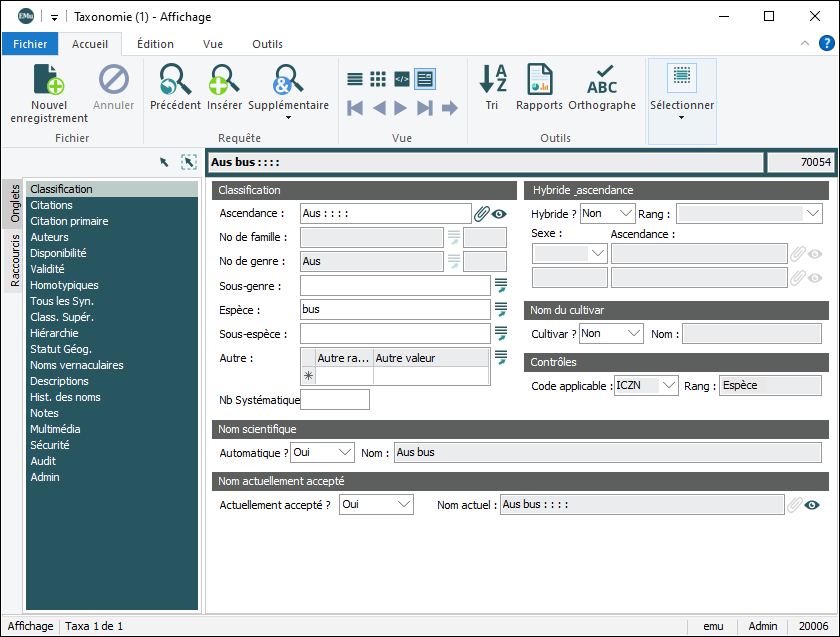Image resolution: width=840 pixels, height=637 pixels.
Task: Open the Fichier menu tab
Action: pos(30,44)
